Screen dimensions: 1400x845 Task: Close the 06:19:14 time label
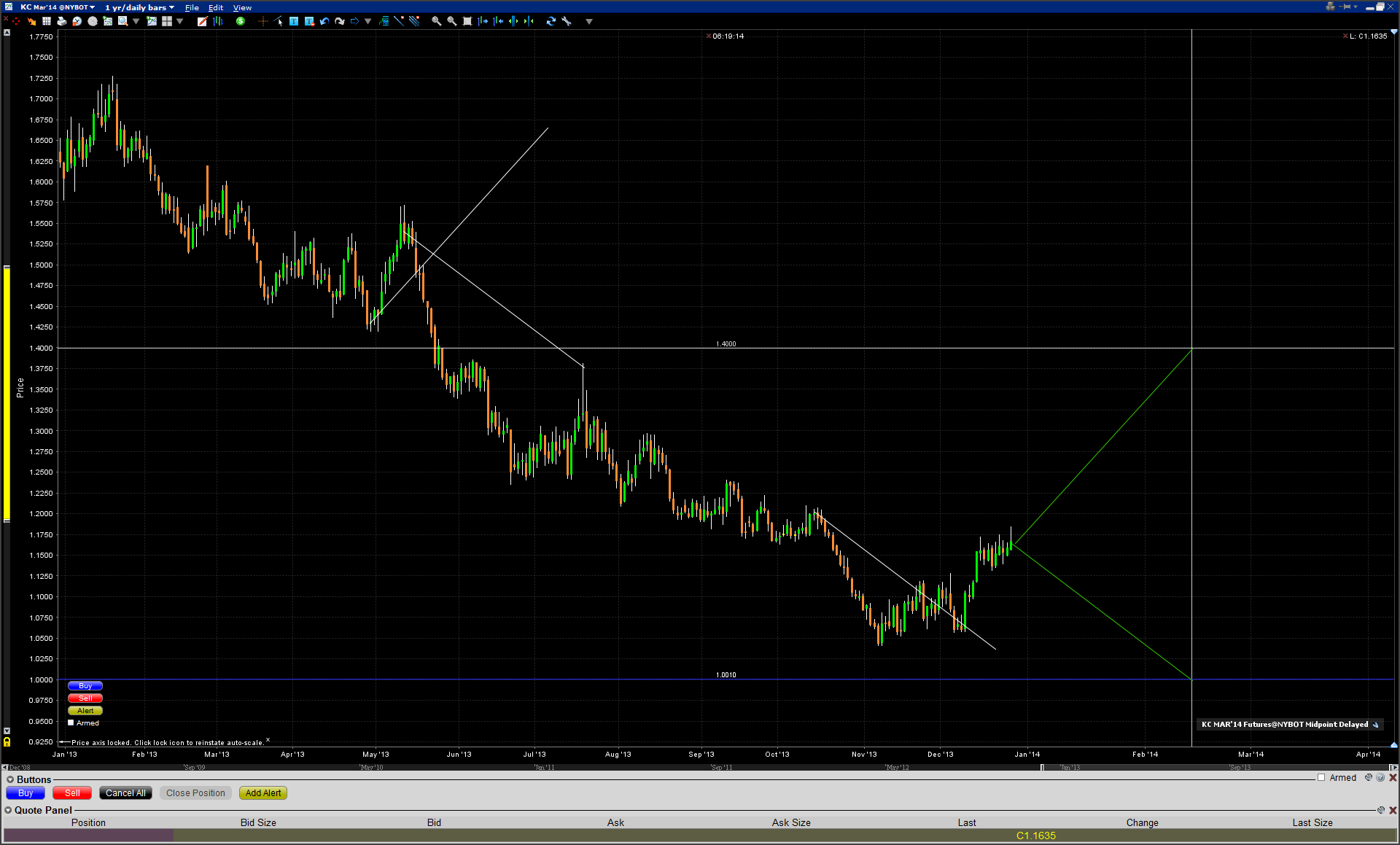(709, 36)
